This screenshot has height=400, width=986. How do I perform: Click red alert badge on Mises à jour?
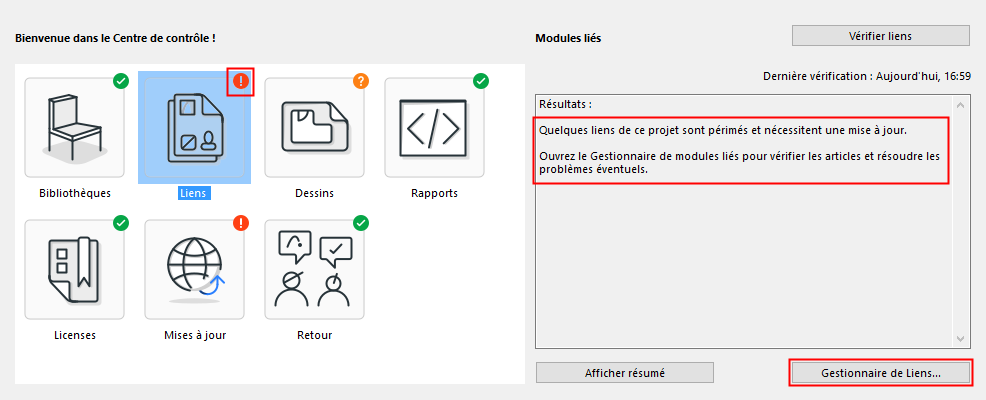(241, 222)
